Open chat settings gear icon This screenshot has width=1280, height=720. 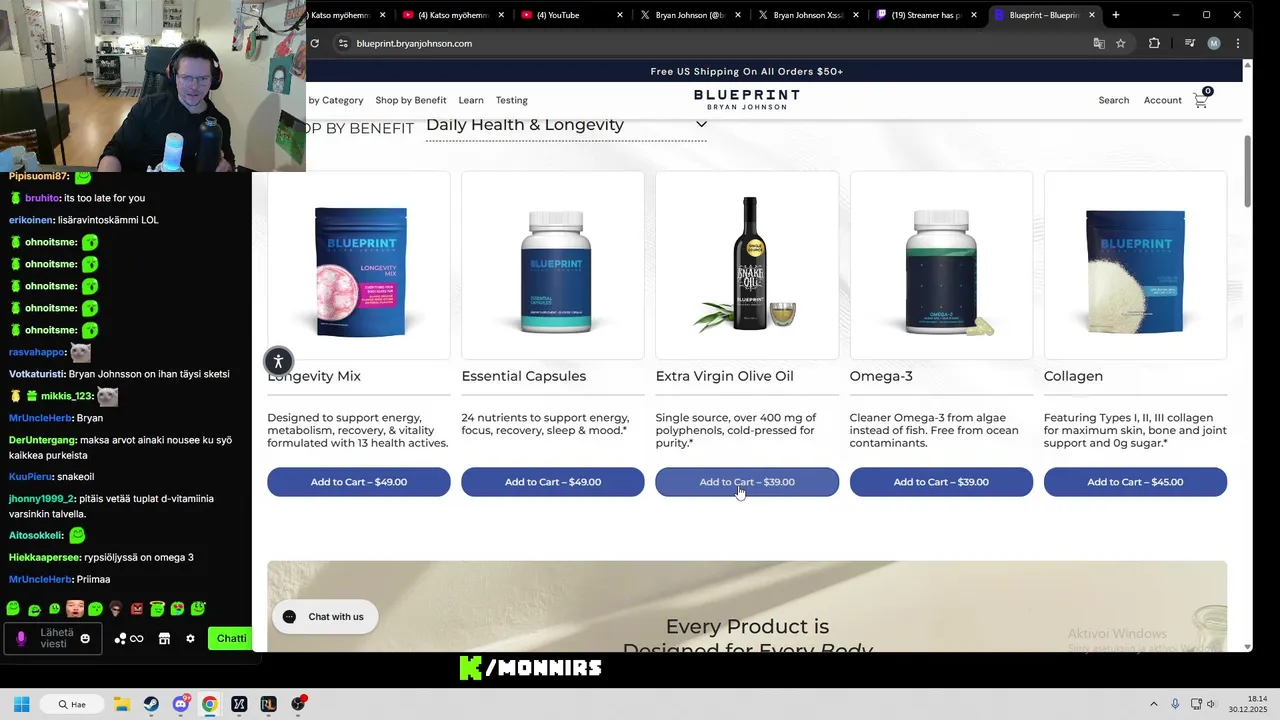pyautogui.click(x=190, y=639)
